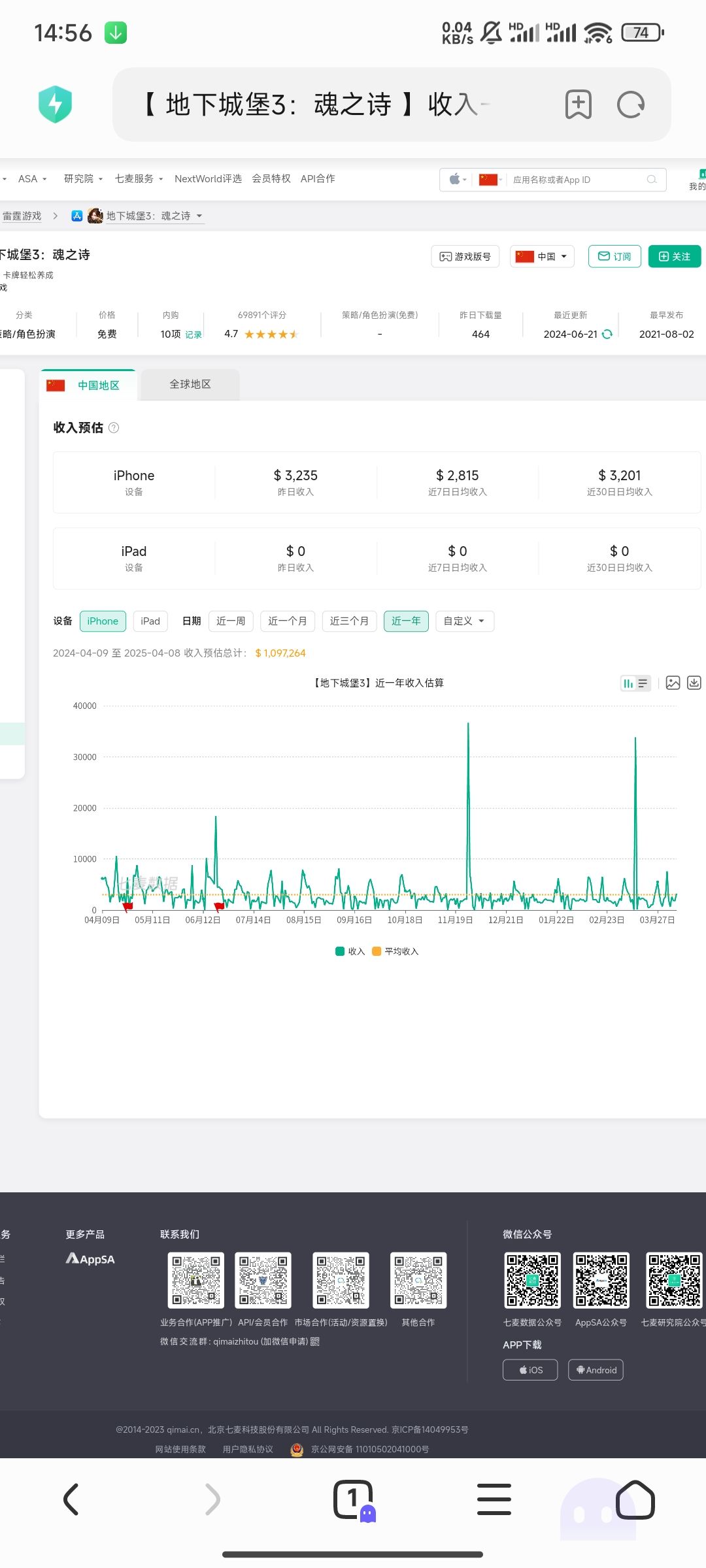The image size is (706, 1568).
Task: Open 自定义 date range dropdown
Action: click(464, 621)
